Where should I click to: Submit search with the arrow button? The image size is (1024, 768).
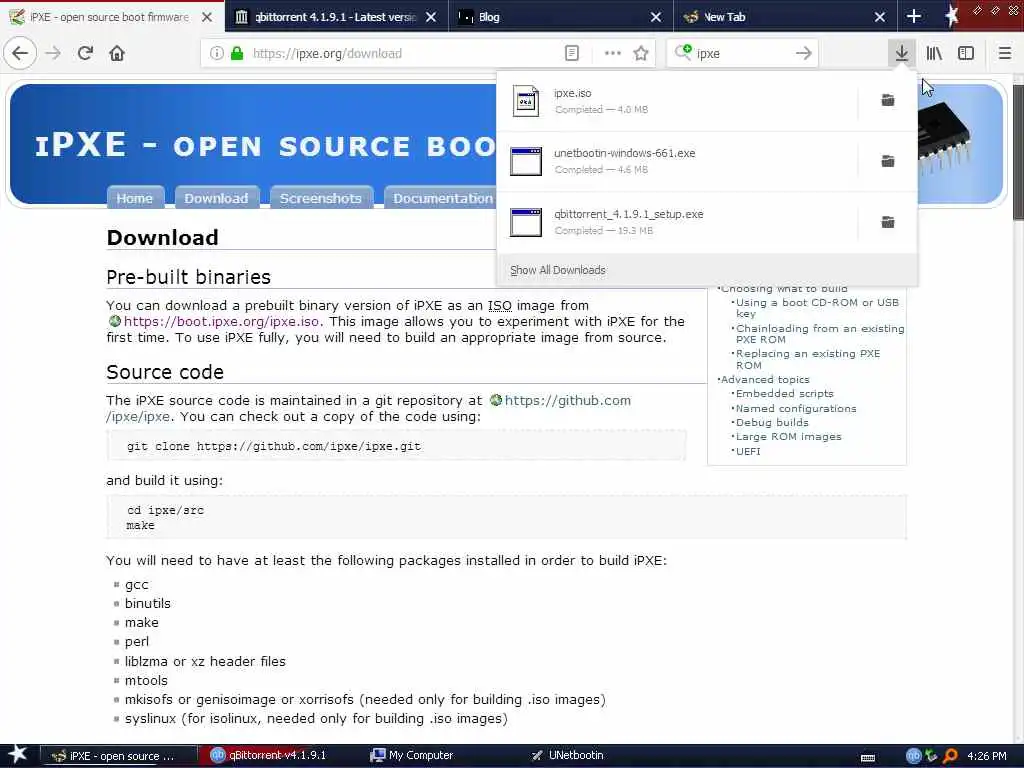tap(804, 54)
